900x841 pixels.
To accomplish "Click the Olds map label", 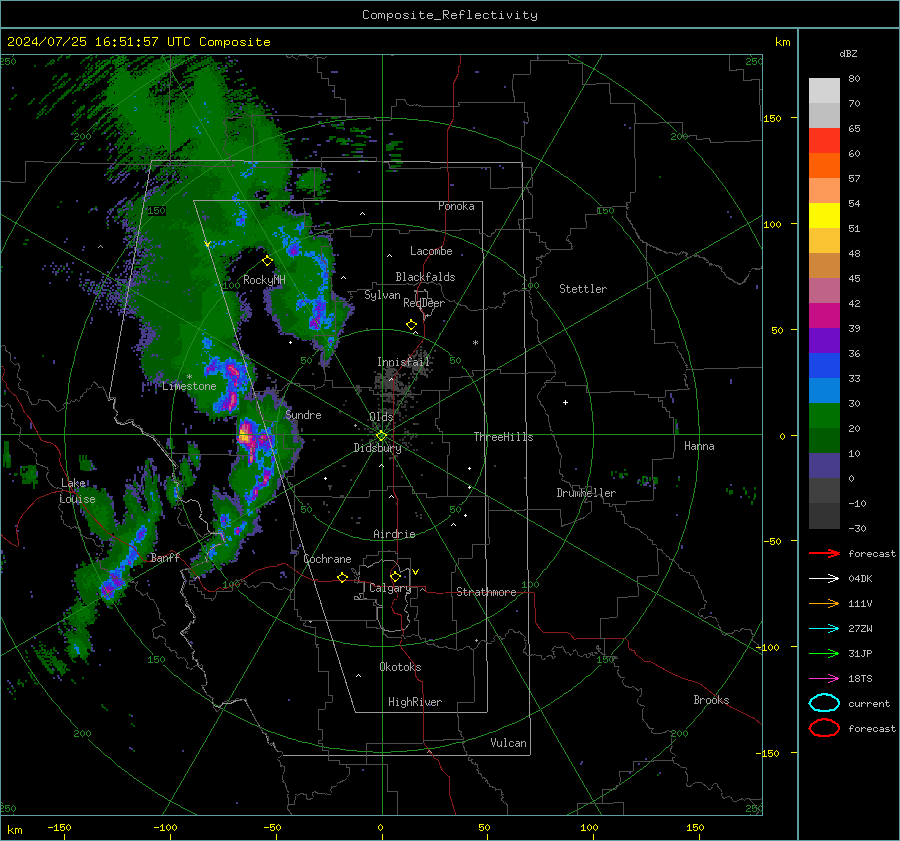I will pyautogui.click(x=381, y=417).
